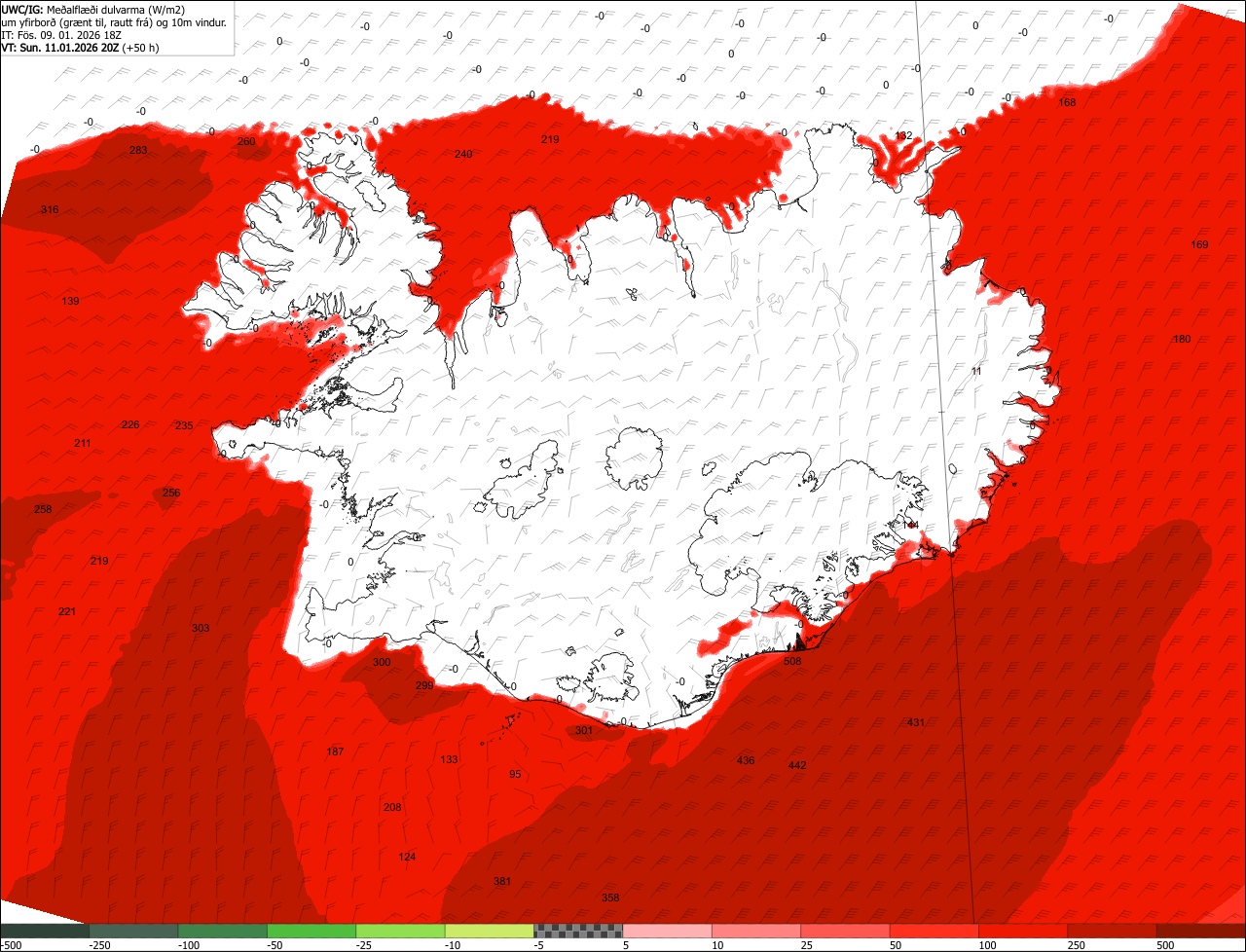Click the value 132 in the northeast bay

click(x=903, y=135)
